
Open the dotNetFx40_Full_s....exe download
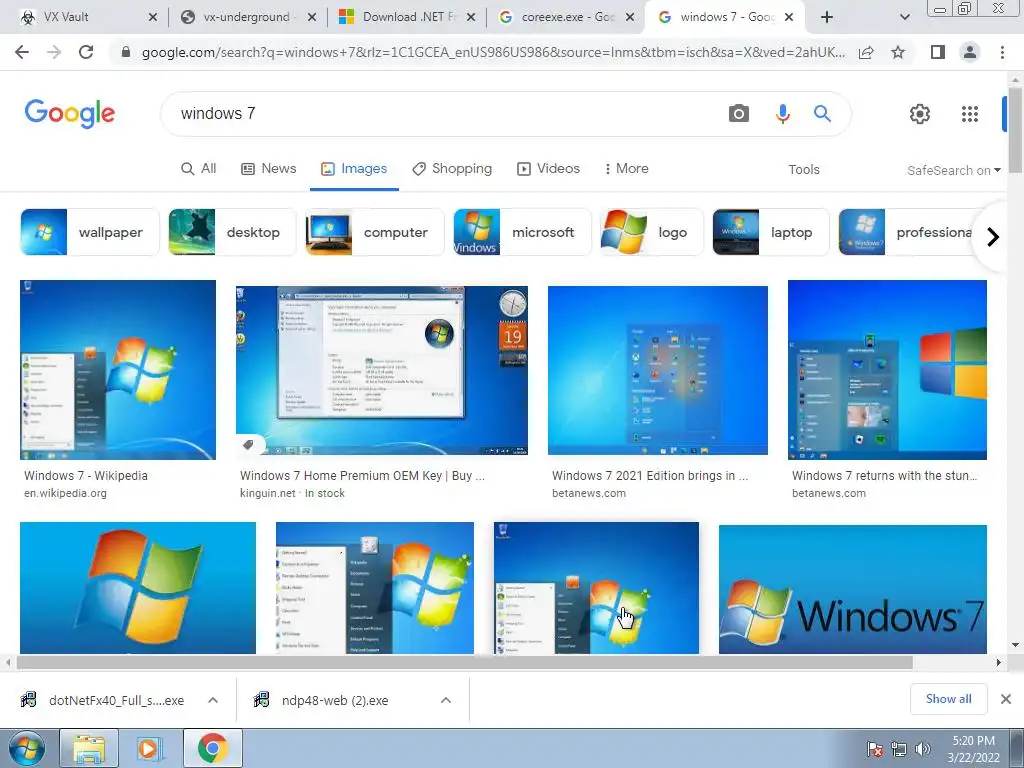[x=103, y=700]
